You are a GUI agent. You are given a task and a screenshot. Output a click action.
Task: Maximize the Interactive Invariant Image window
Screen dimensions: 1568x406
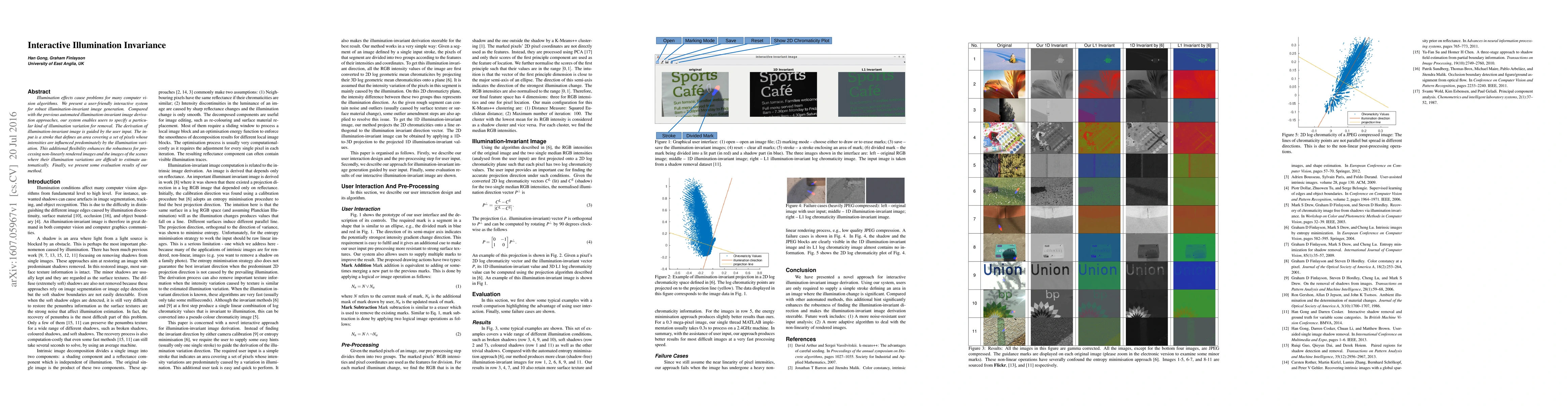click(899, 57)
